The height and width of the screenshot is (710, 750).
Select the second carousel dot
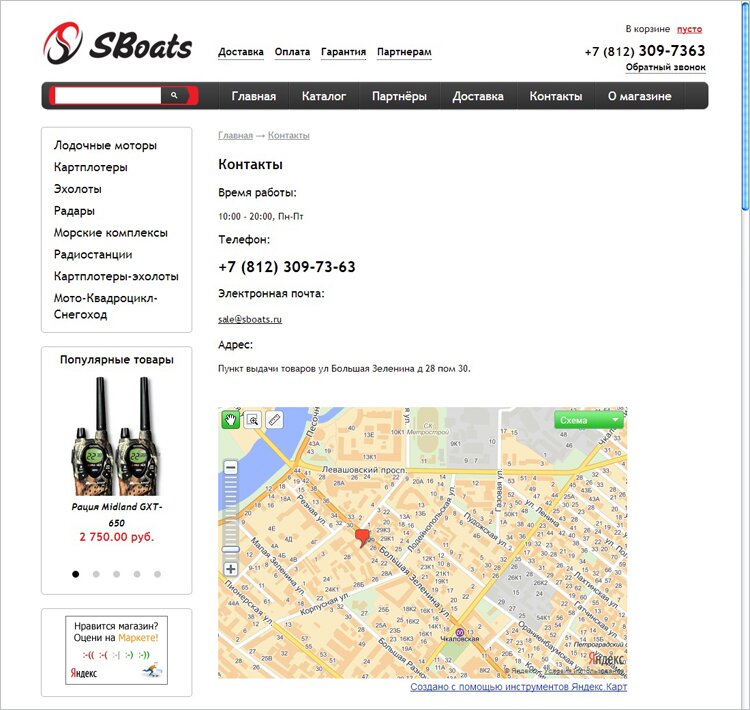(96, 574)
